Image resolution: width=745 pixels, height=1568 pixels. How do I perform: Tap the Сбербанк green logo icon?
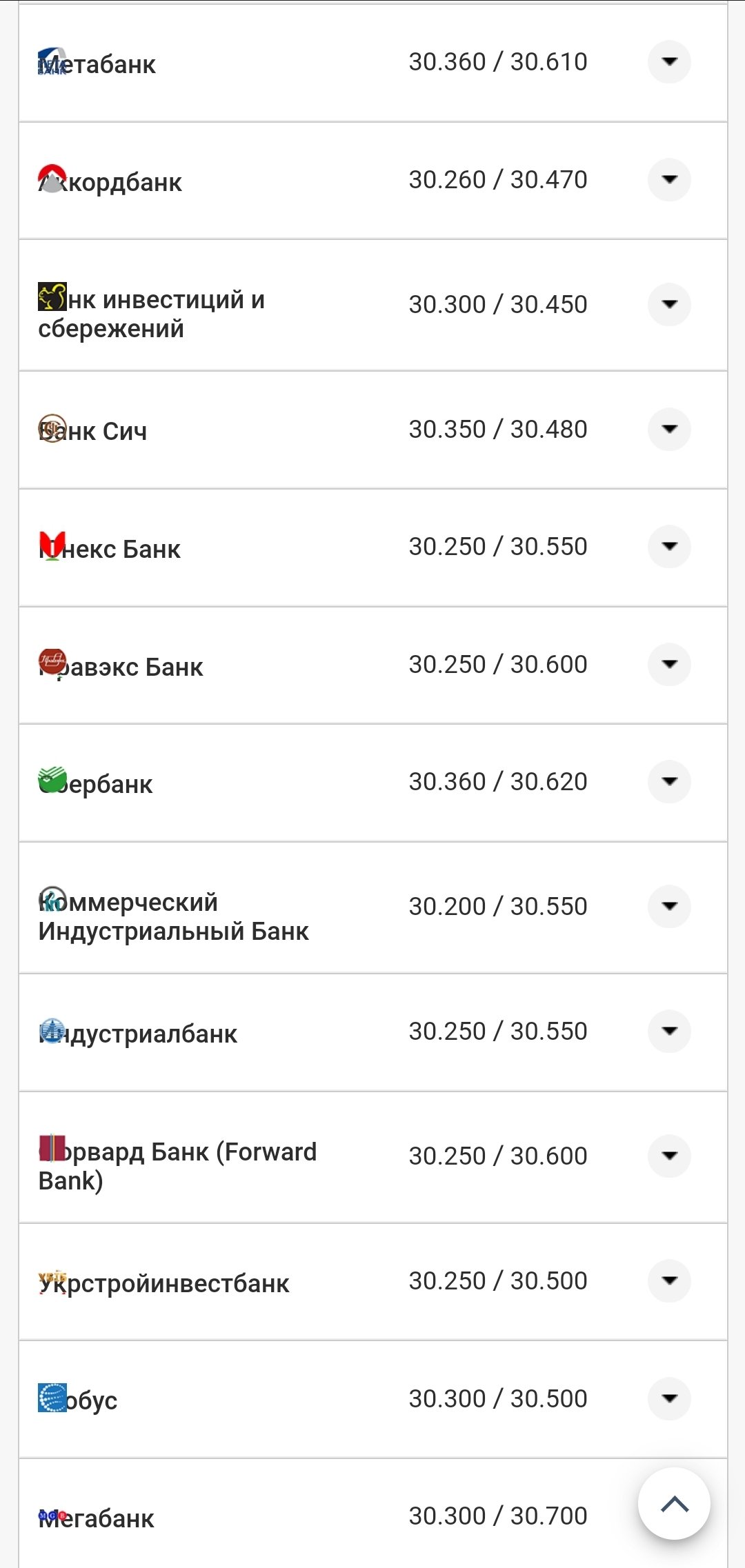click(x=52, y=780)
